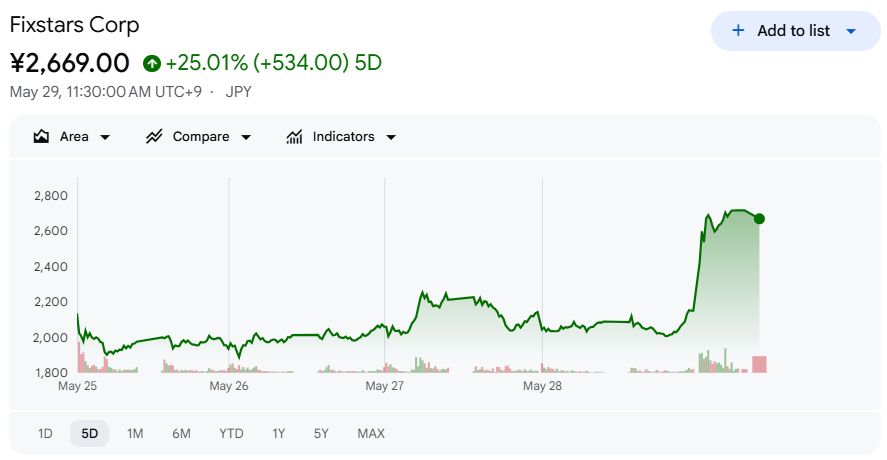Click the last pink volume bar
The image size is (887, 460).
pos(759,364)
